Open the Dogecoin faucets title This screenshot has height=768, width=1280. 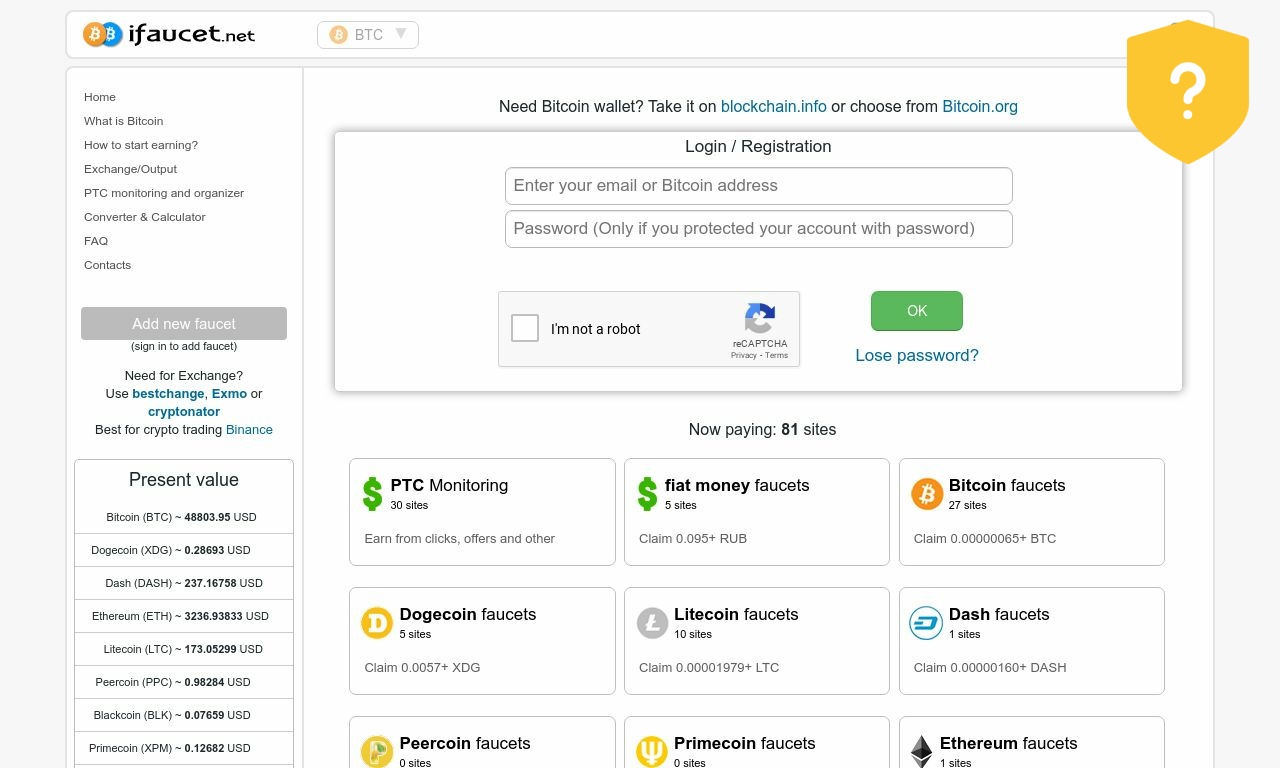[x=468, y=614]
